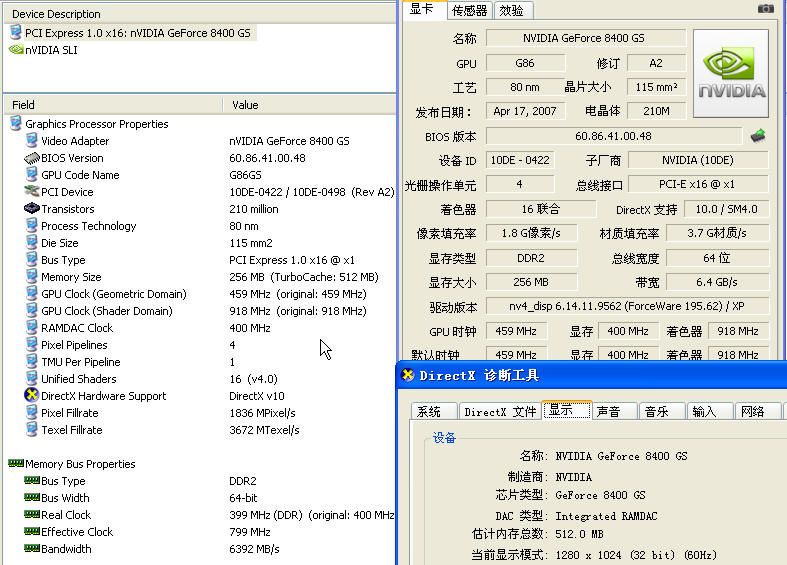The image size is (787, 565).
Task: Click the BIOS save chip icon in GPU-Z
Action: tap(758, 135)
